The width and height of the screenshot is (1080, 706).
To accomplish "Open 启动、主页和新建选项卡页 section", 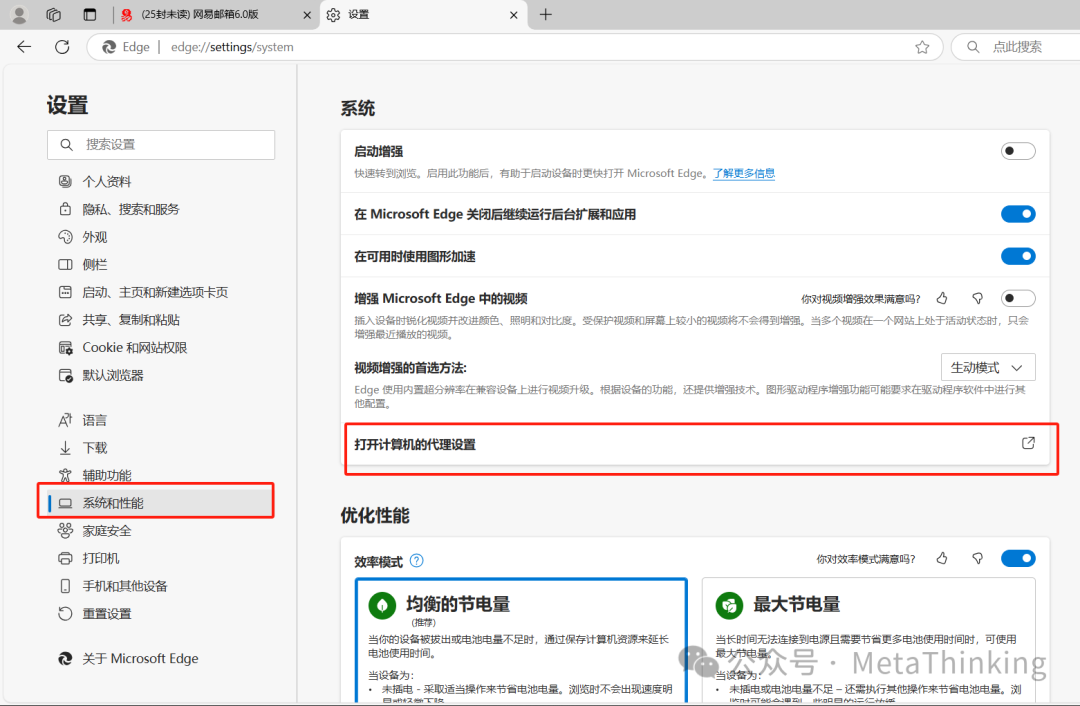I will [155, 292].
